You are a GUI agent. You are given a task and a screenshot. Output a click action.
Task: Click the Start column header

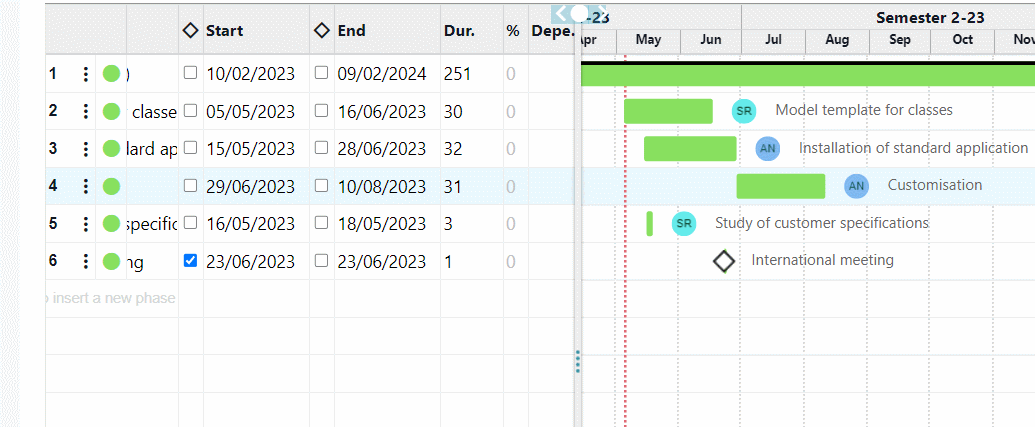click(224, 31)
